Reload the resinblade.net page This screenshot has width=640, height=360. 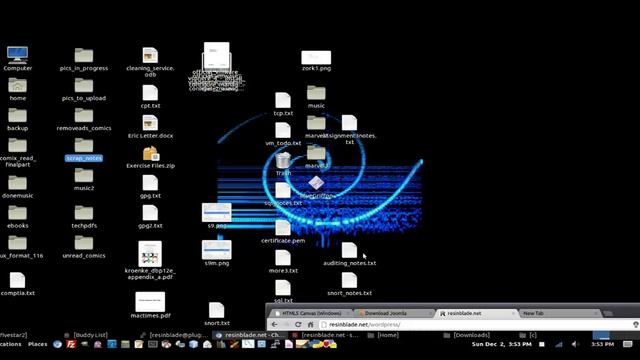(298, 324)
